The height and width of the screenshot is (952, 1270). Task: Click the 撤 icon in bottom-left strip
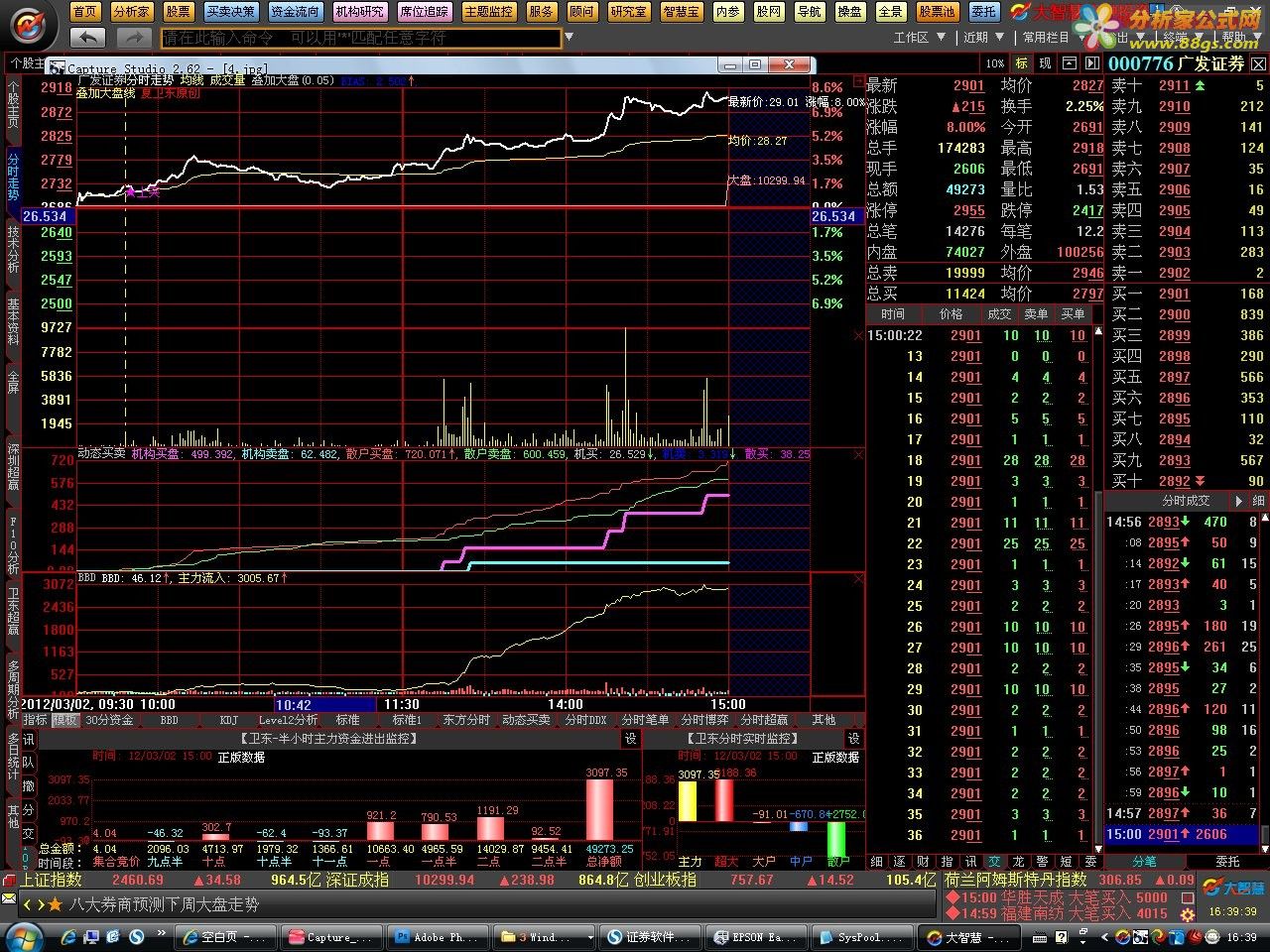click(x=28, y=786)
